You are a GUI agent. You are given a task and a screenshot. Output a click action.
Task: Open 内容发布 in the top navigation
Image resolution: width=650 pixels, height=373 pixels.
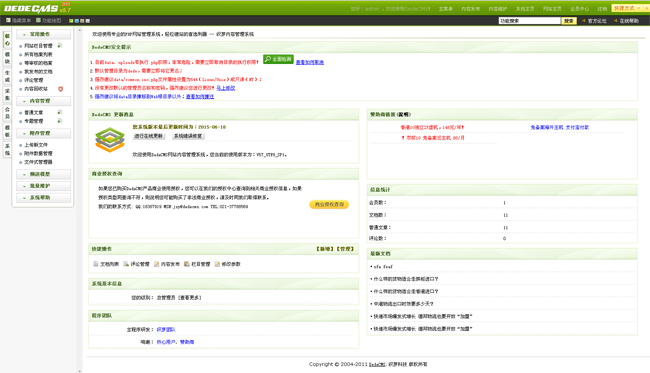471,9
